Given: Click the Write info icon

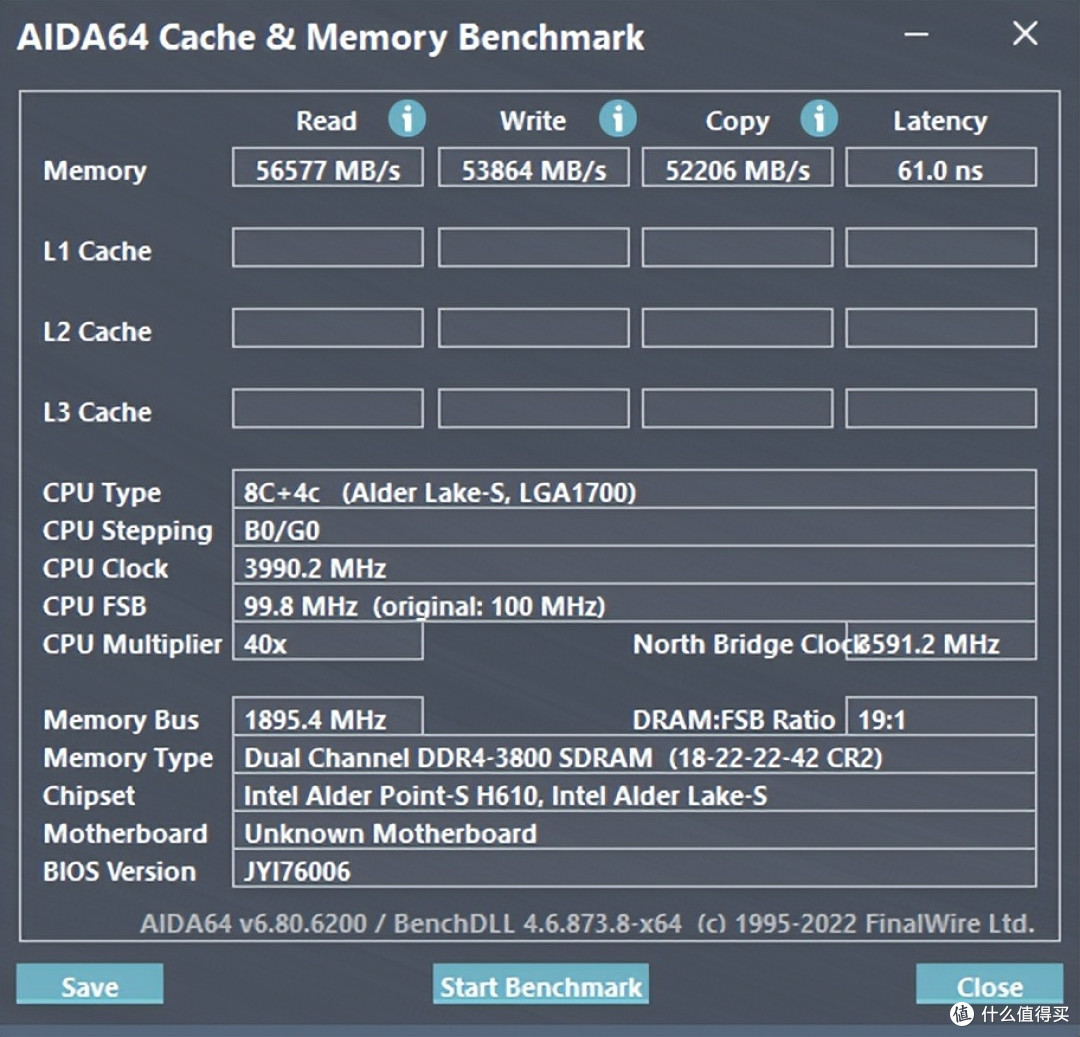Looking at the screenshot, I should click(x=617, y=119).
